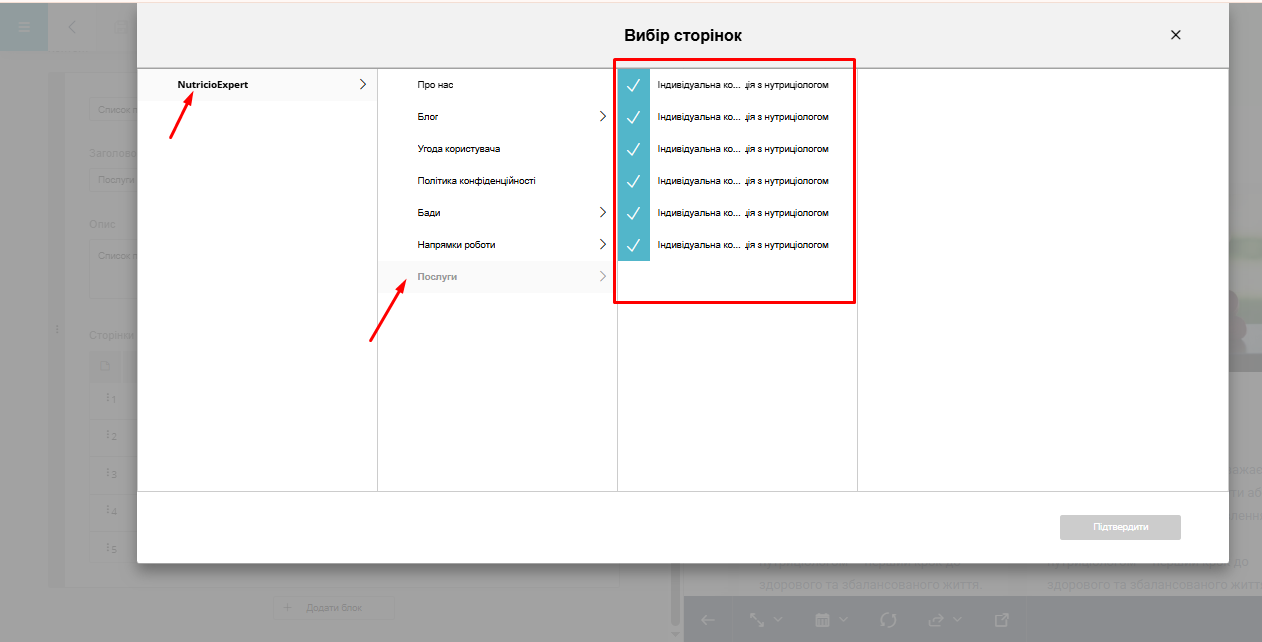The image size is (1262, 642).
Task: Click the open-in-new-window icon
Action: (1002, 620)
